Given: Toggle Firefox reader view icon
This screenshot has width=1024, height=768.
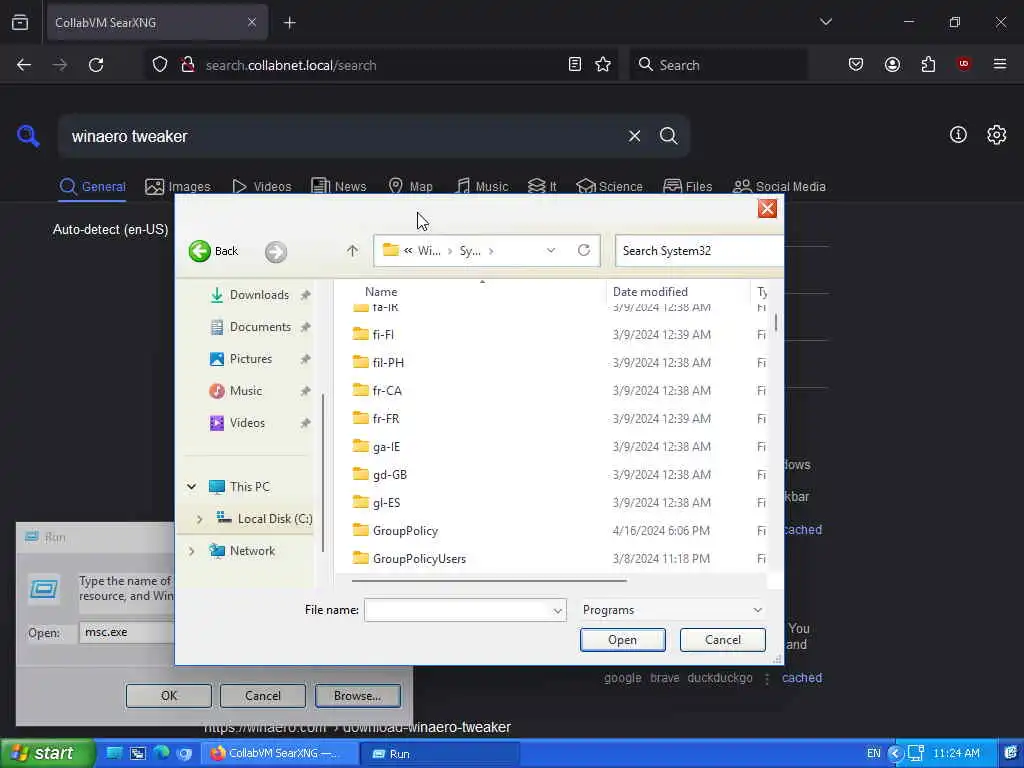Looking at the screenshot, I should 575,65.
